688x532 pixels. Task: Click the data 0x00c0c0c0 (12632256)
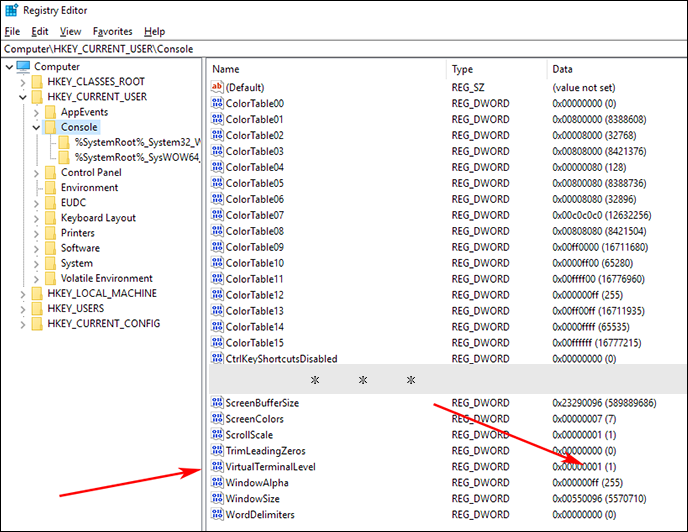click(602, 215)
